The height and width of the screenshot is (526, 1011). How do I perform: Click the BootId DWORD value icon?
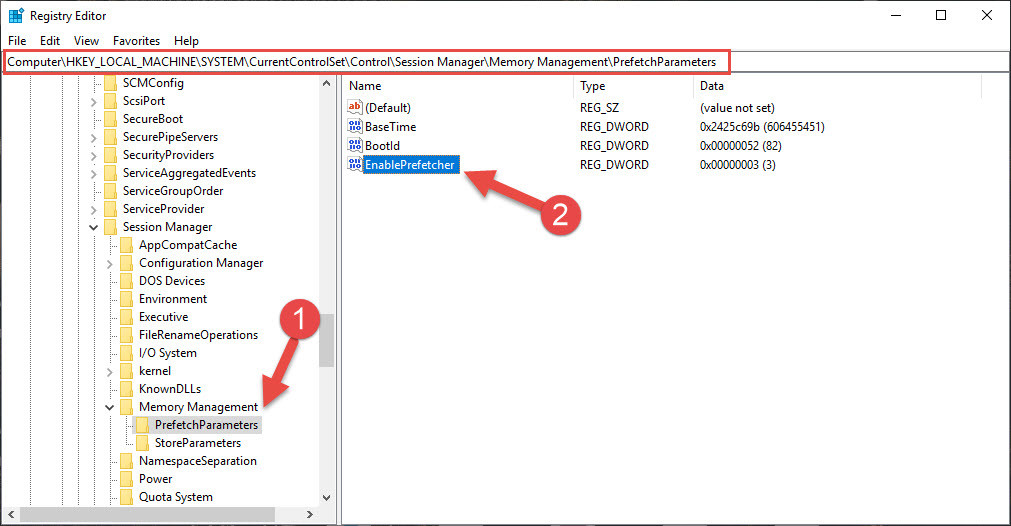(x=355, y=145)
